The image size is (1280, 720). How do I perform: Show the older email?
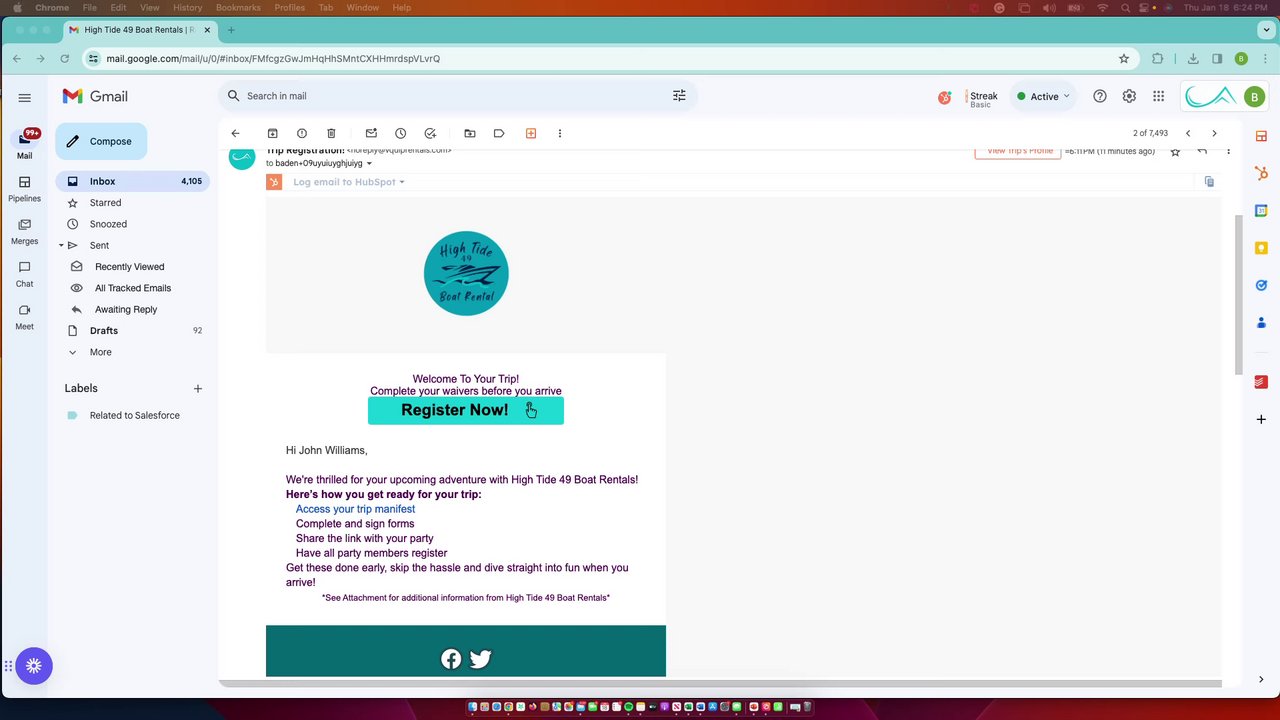pyautogui.click(x=1214, y=133)
